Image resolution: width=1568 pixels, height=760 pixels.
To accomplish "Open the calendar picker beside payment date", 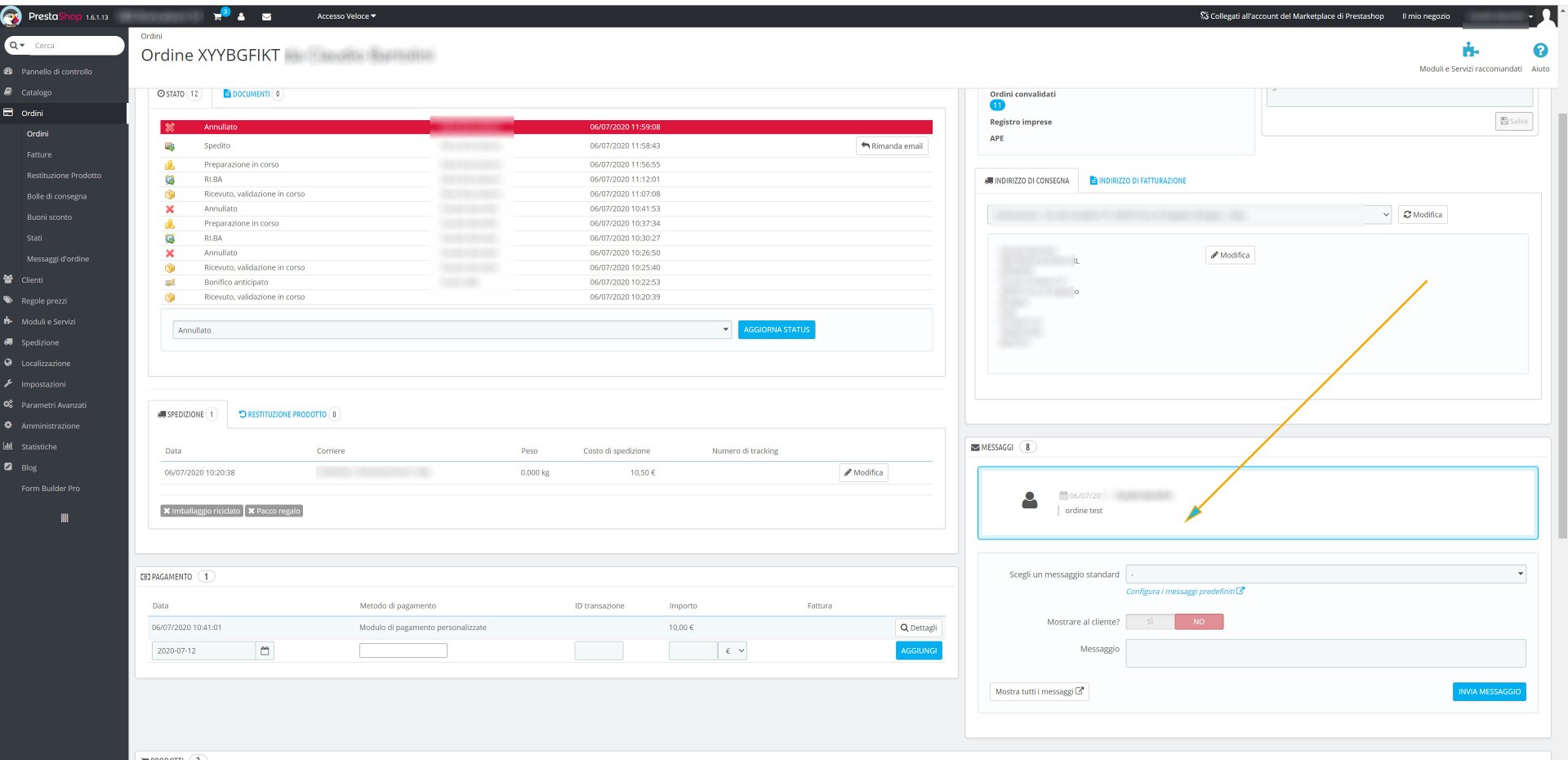I will [265, 650].
